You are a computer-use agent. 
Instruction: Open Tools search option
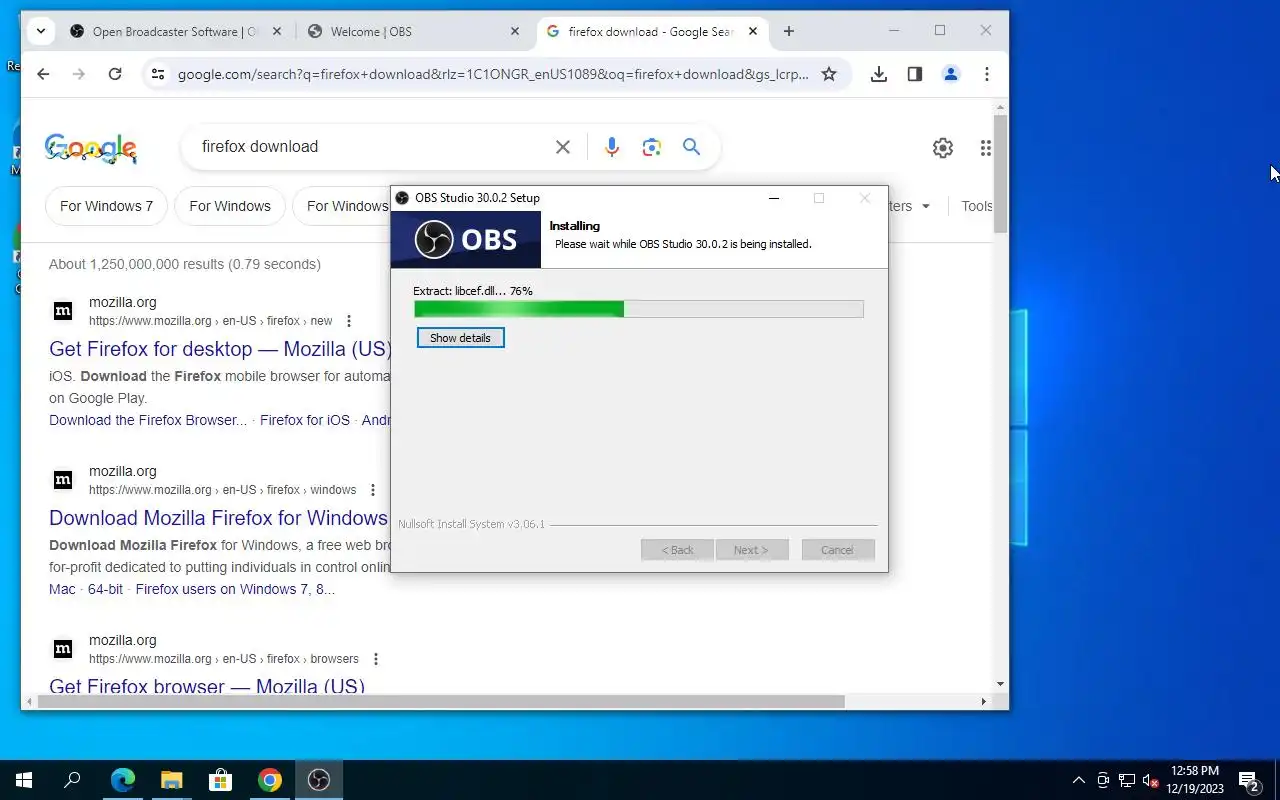click(x=976, y=206)
